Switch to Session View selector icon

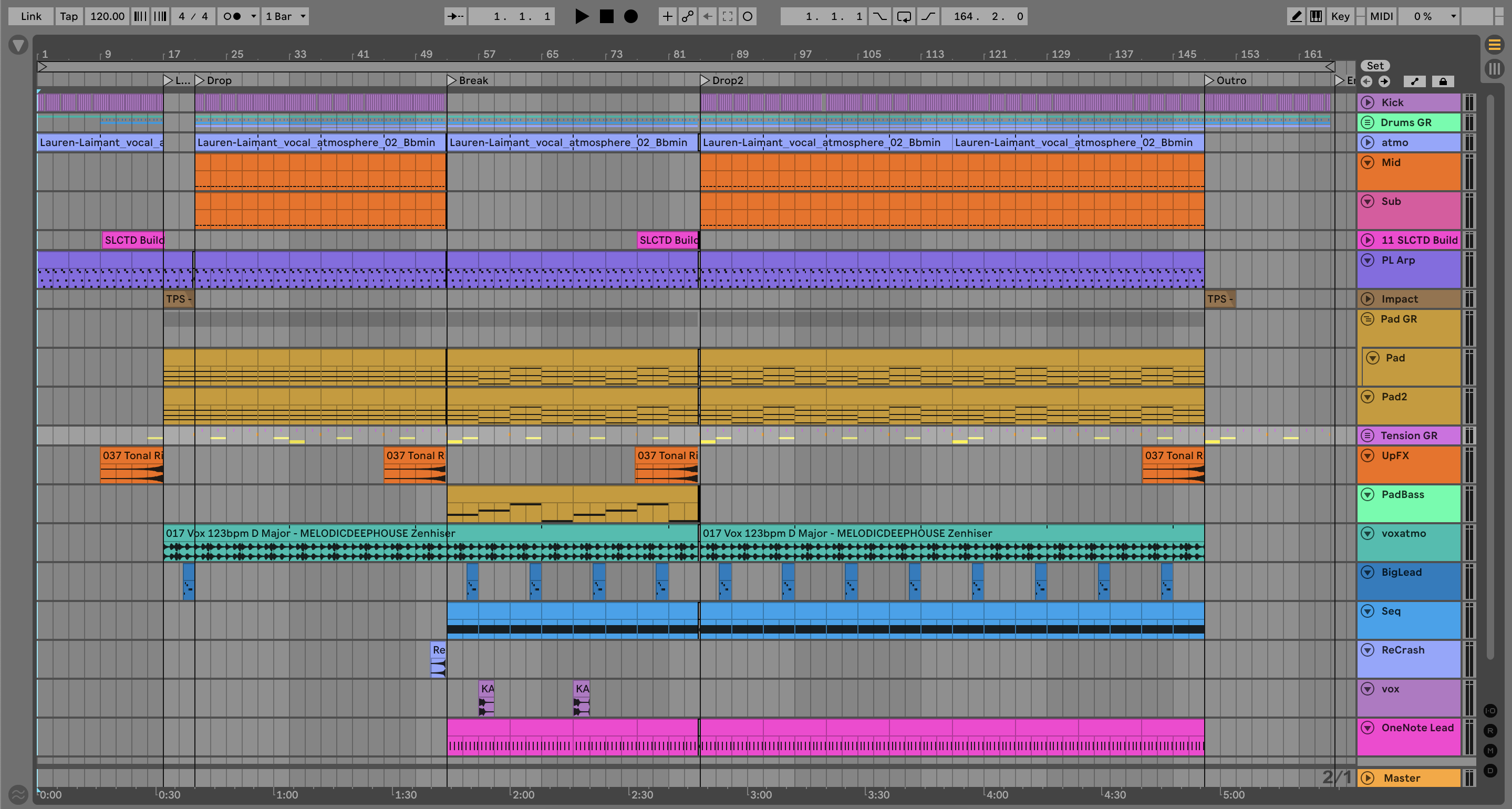(1494, 69)
